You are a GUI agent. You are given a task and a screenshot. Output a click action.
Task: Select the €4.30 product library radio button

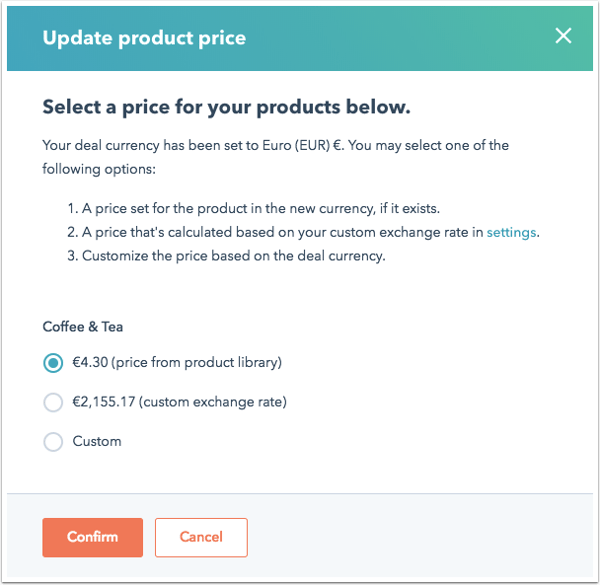click(53, 363)
